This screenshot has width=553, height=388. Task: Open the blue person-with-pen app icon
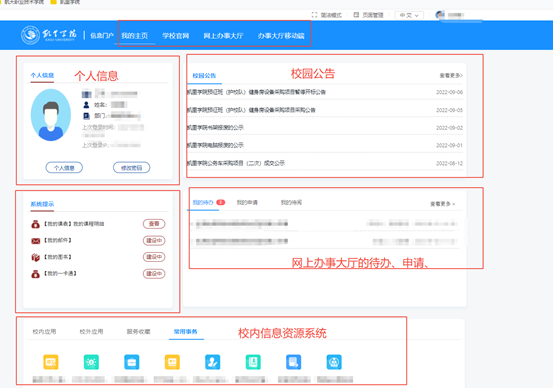(x=213, y=362)
